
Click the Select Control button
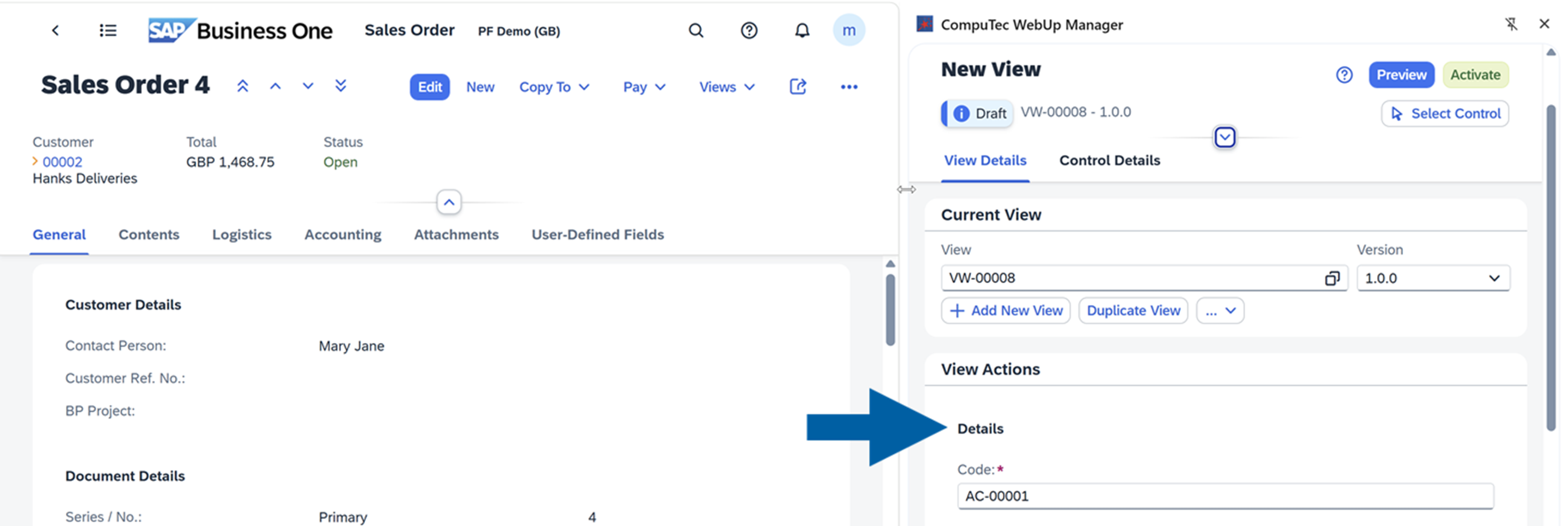1444,114
